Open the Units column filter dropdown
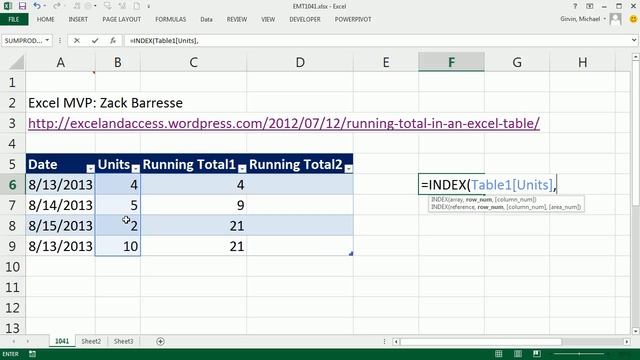Screen dimensions: 640x360 tap(136, 169)
